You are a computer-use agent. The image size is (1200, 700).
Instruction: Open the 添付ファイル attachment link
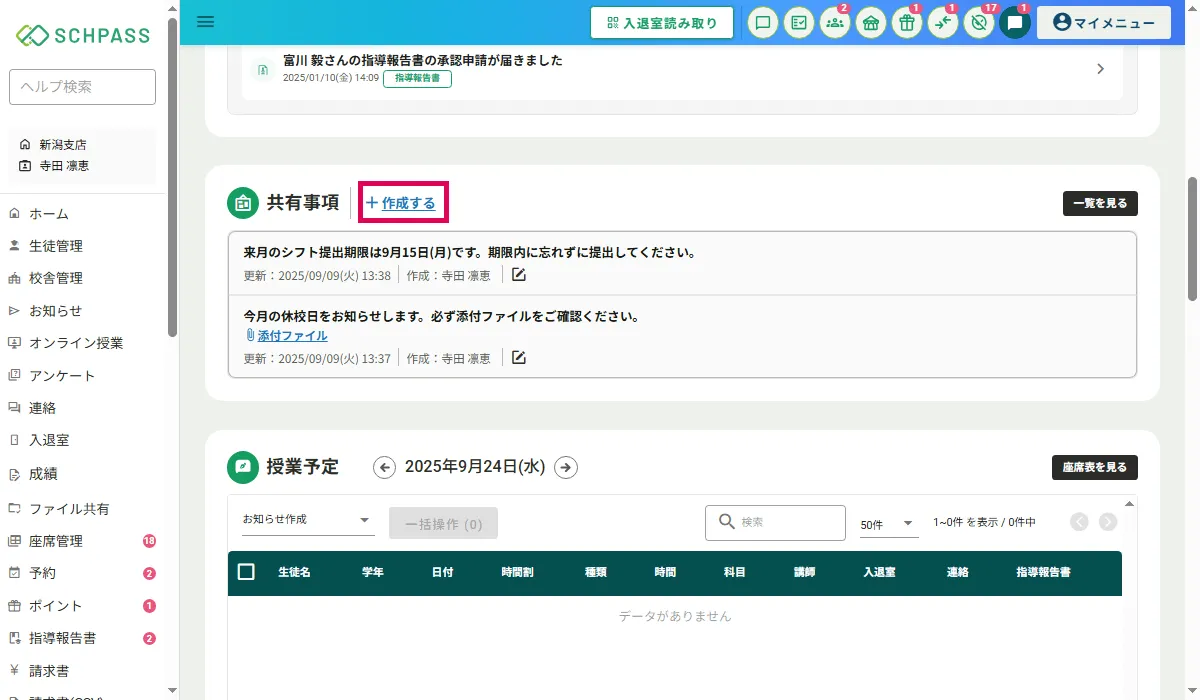tap(292, 336)
